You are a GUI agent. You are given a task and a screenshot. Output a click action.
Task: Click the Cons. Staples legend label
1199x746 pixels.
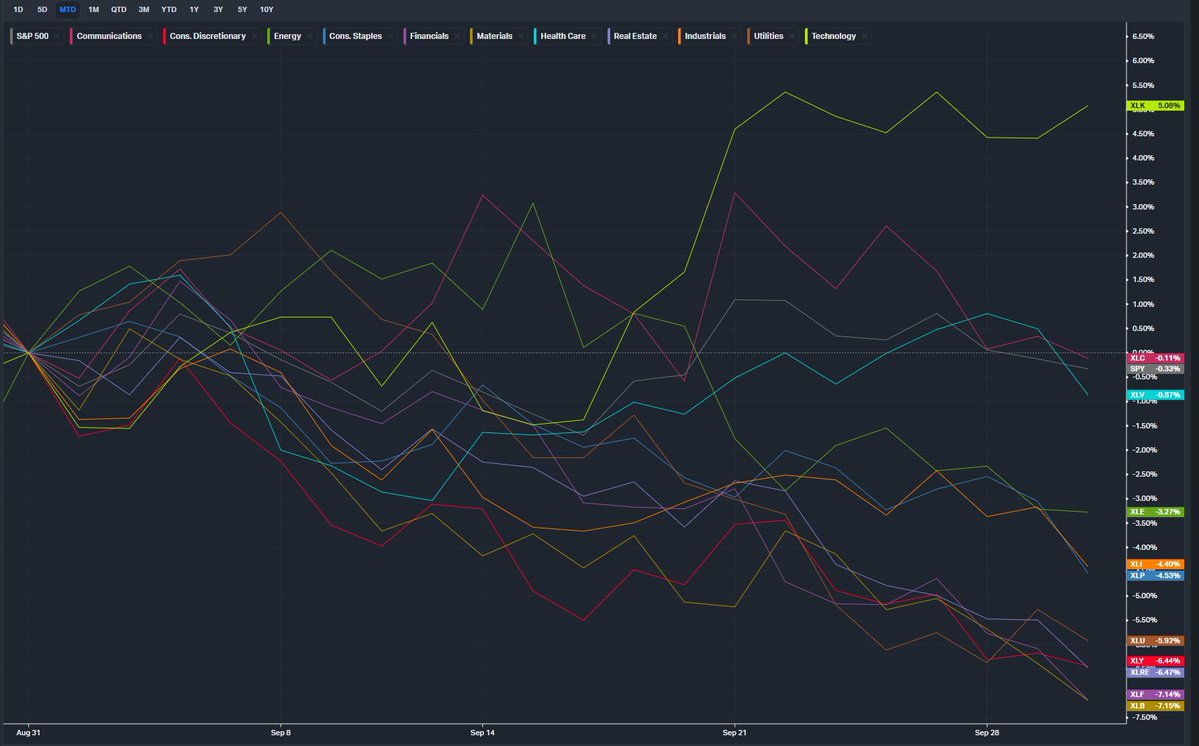pos(356,36)
